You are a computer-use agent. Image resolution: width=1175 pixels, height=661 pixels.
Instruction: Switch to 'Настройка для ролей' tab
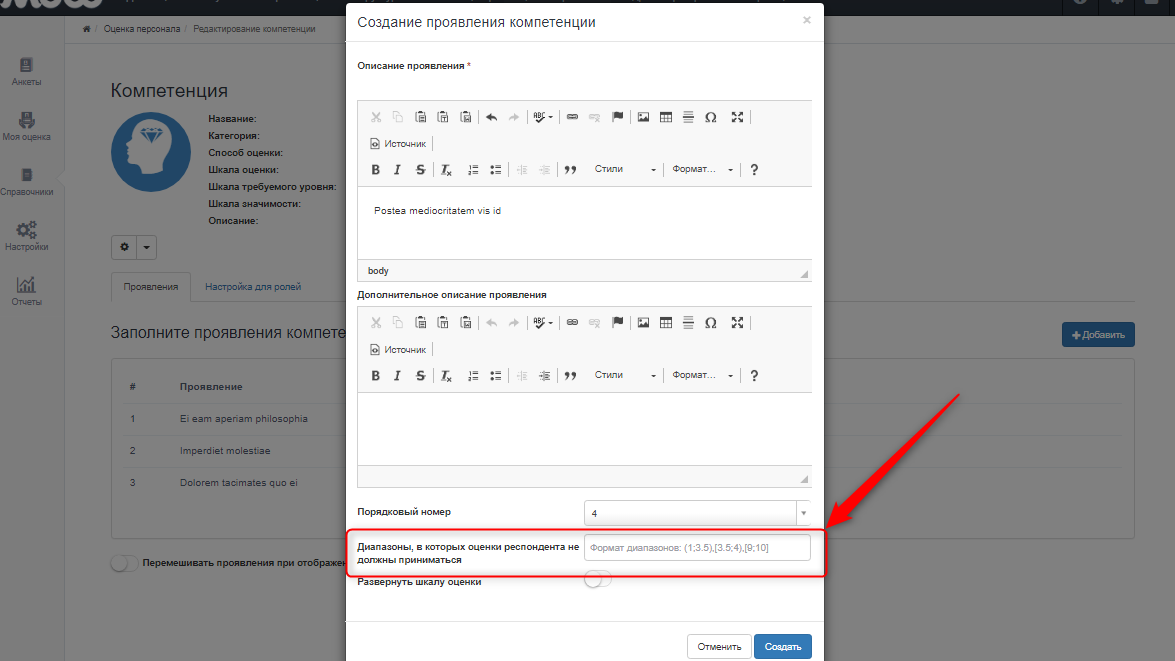(253, 287)
